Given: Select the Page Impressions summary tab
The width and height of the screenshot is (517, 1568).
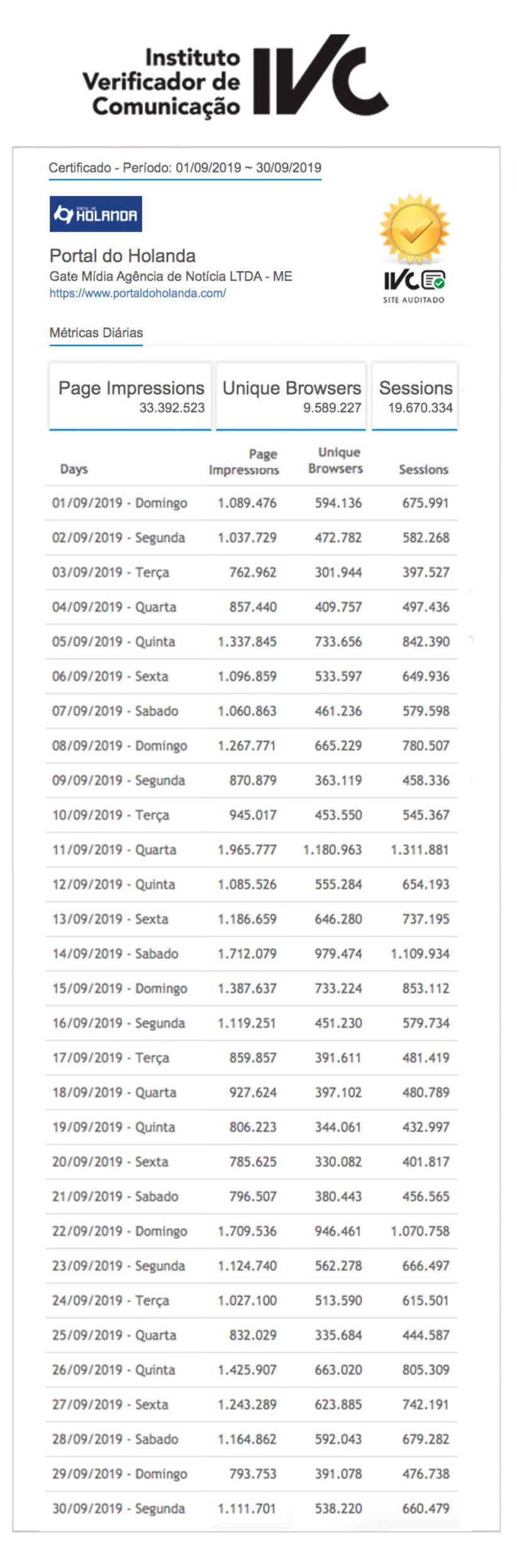Looking at the screenshot, I should 131,396.
